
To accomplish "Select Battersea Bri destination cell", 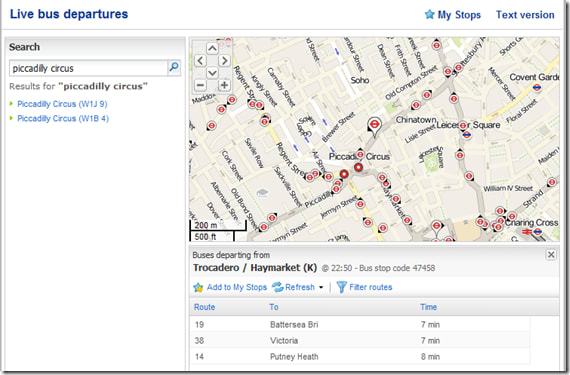I will coord(294,324).
